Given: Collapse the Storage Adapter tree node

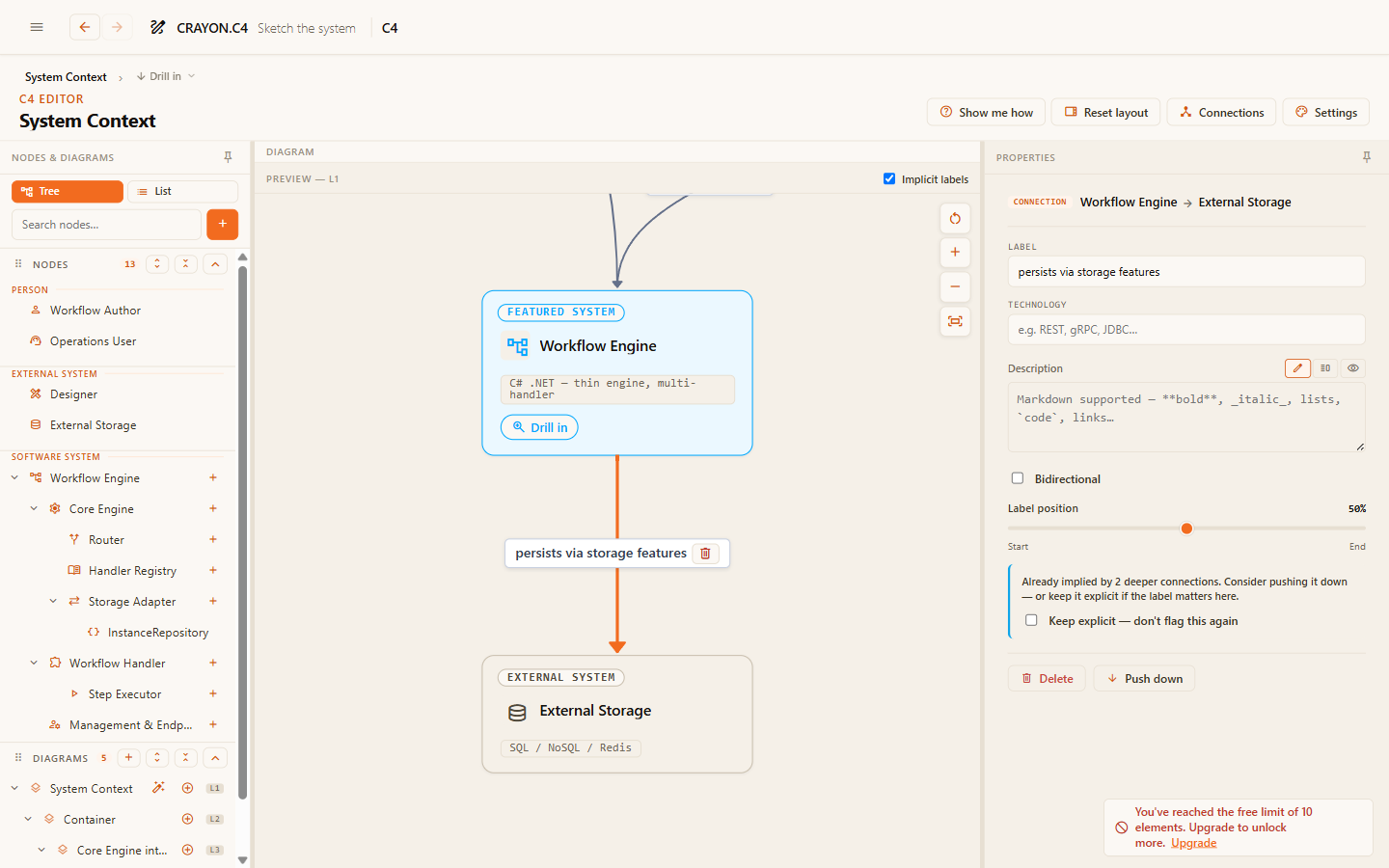Looking at the screenshot, I should click(x=53, y=601).
